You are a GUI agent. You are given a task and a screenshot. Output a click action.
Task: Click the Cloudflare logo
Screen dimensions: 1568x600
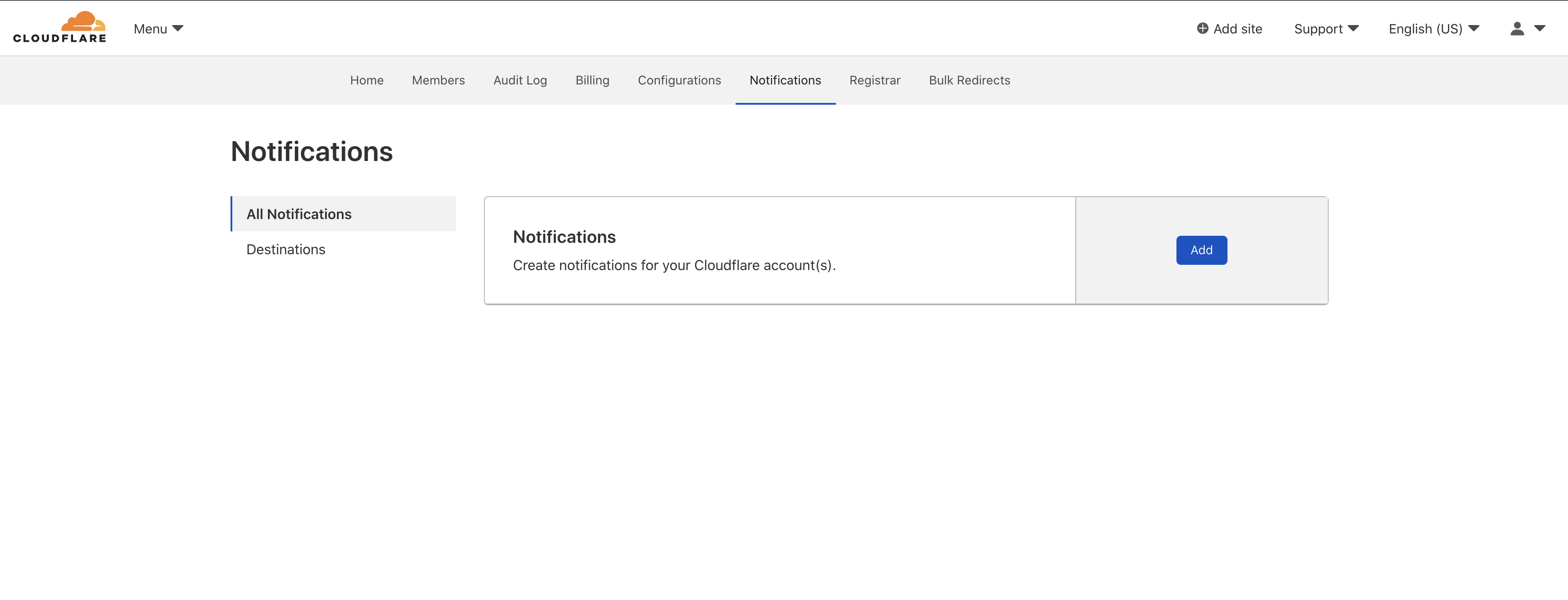[x=60, y=27]
